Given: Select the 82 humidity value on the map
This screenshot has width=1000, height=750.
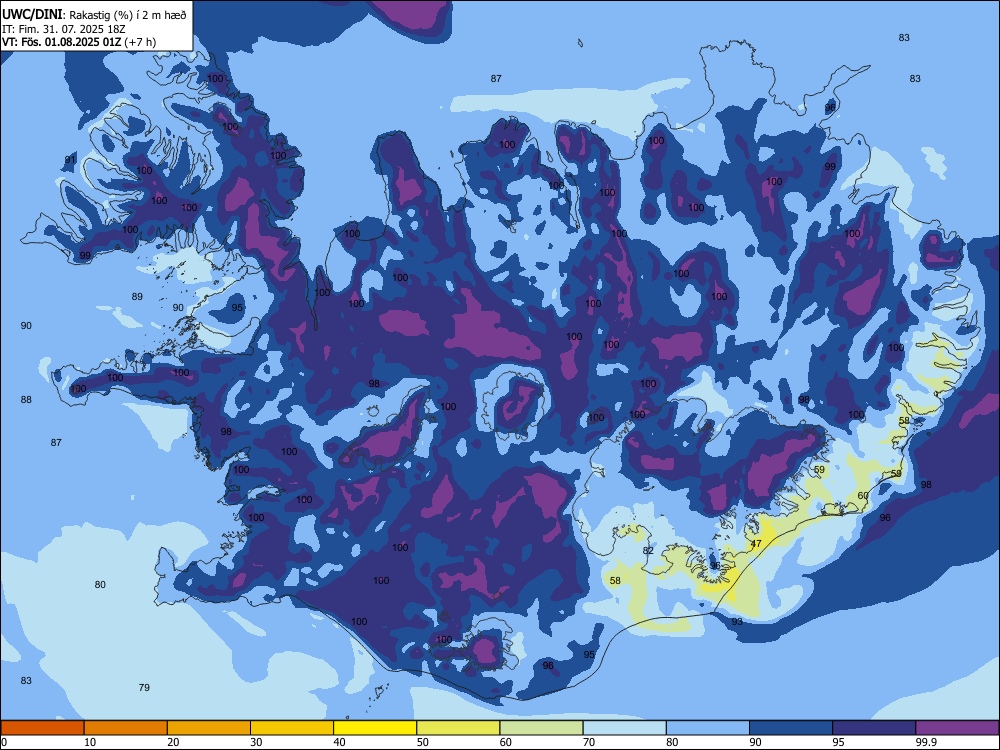Looking at the screenshot, I should [648, 550].
